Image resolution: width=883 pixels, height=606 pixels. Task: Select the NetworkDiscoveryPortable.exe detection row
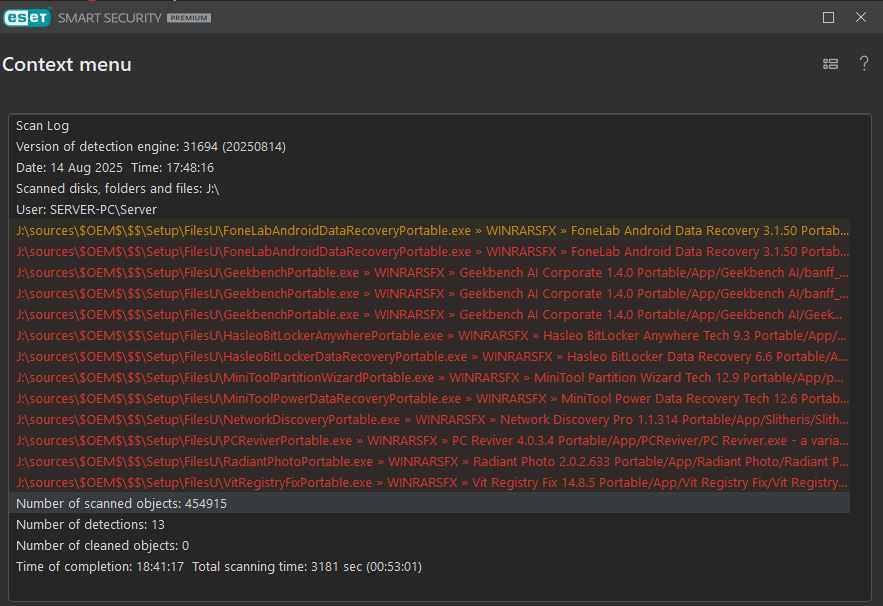tap(430, 420)
